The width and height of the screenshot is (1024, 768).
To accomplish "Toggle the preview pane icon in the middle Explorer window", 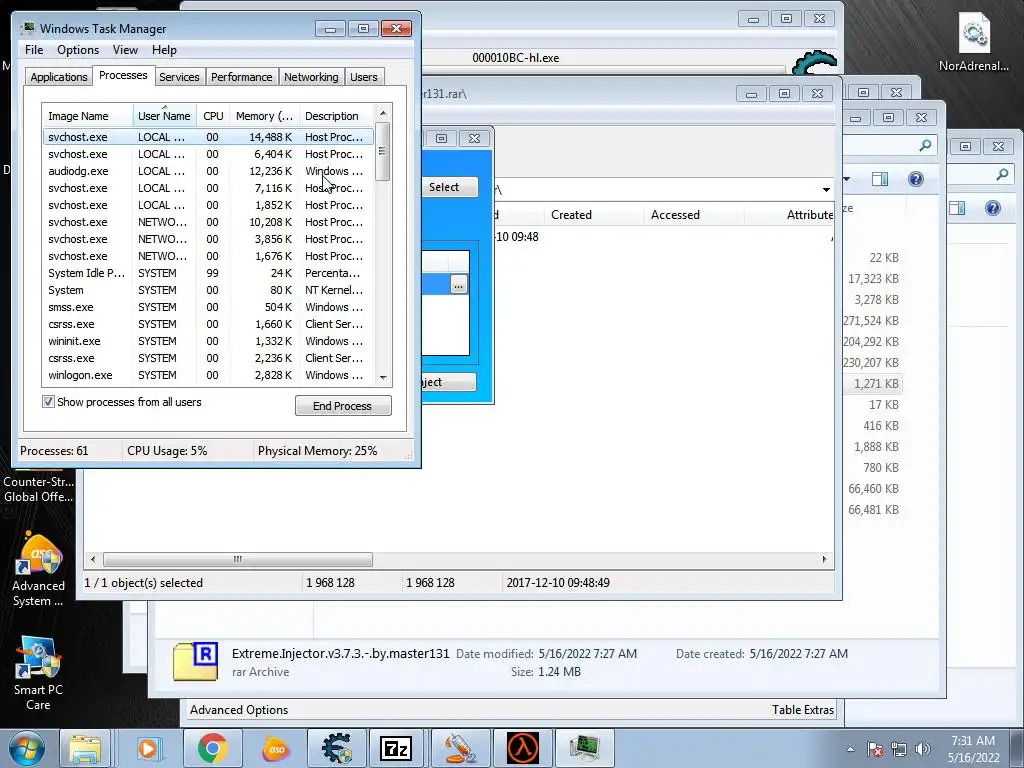I will (x=880, y=179).
